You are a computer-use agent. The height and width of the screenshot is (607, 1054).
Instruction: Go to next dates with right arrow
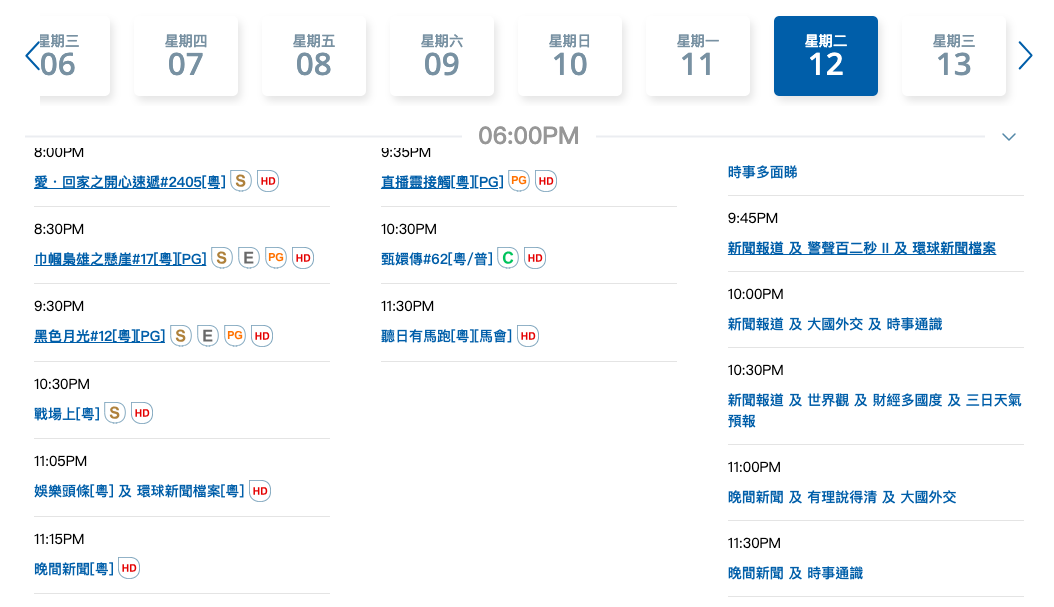pyautogui.click(x=1025, y=56)
